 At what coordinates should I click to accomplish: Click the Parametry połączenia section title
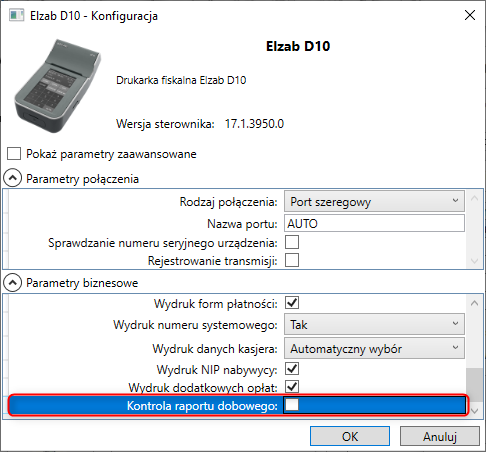tap(82, 179)
